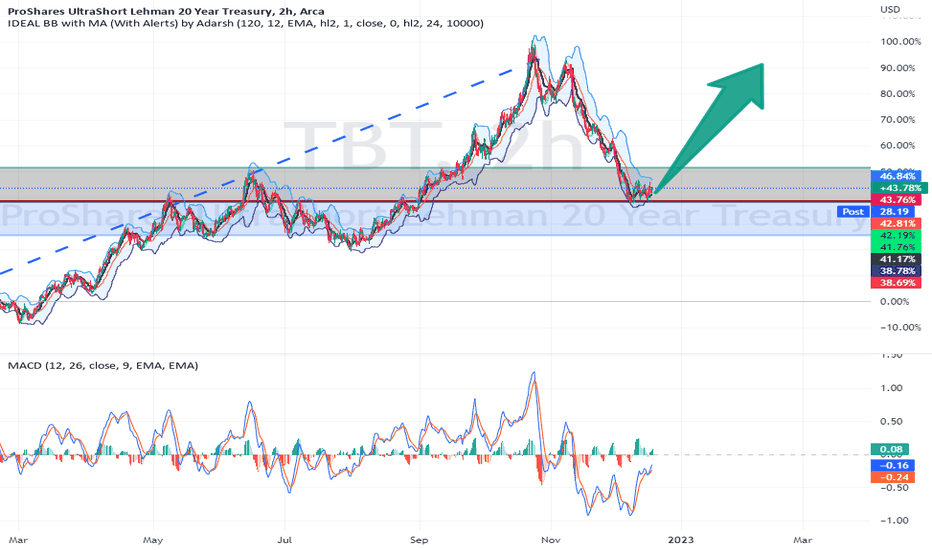Click the 1.00 MACD axis label
This screenshot has height=550, width=932.
click(x=892, y=388)
